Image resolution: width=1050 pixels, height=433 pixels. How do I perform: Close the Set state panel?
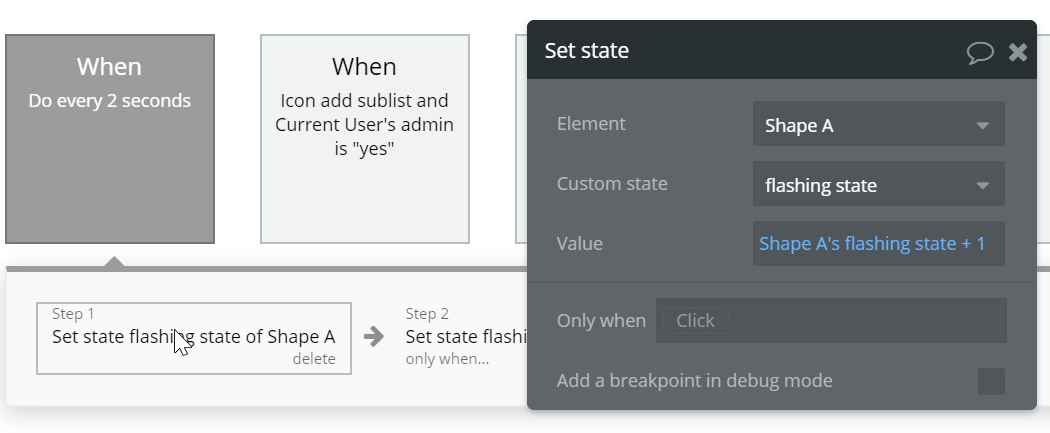pos(1018,52)
